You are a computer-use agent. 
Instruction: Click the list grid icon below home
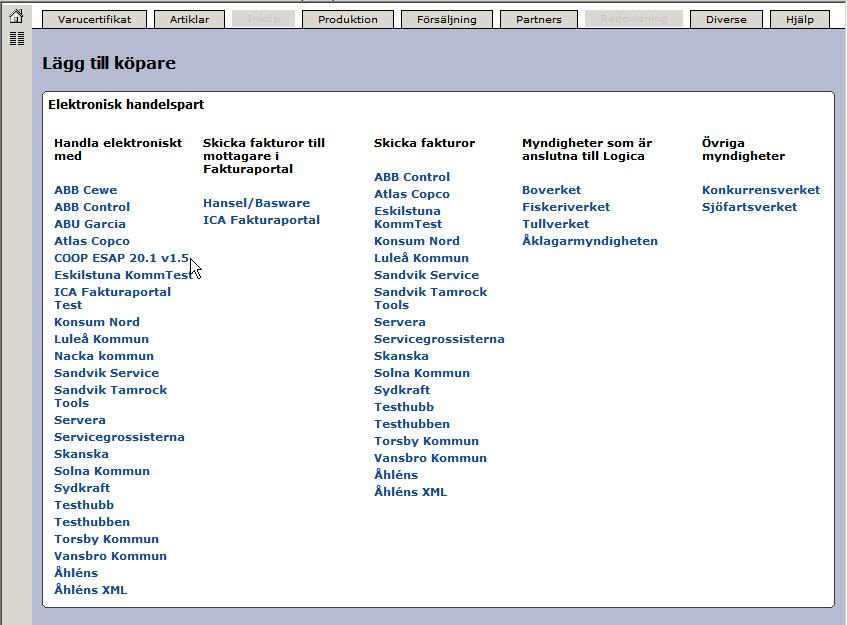[x=17, y=38]
